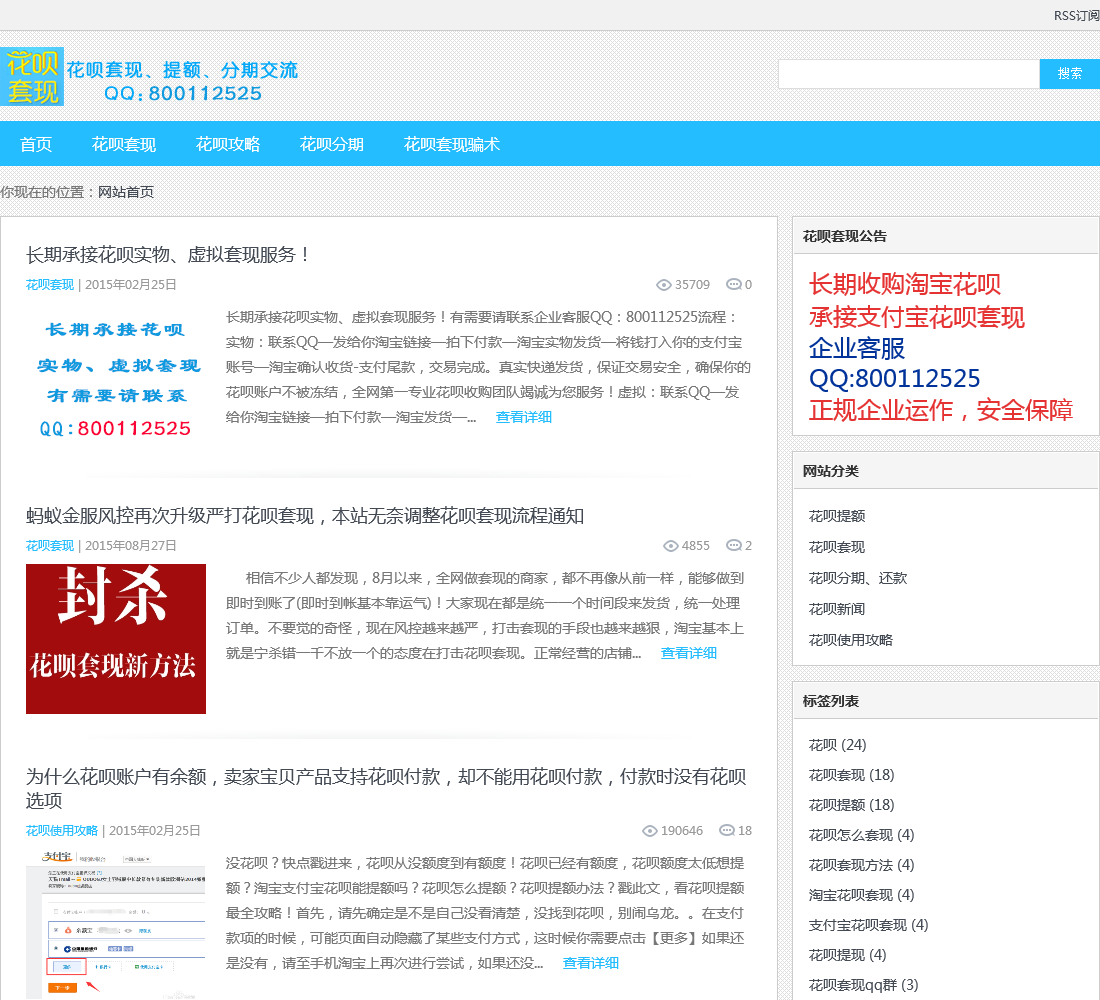Select tag 花呗套现 (18)
The image size is (1100, 1000).
[x=851, y=775]
